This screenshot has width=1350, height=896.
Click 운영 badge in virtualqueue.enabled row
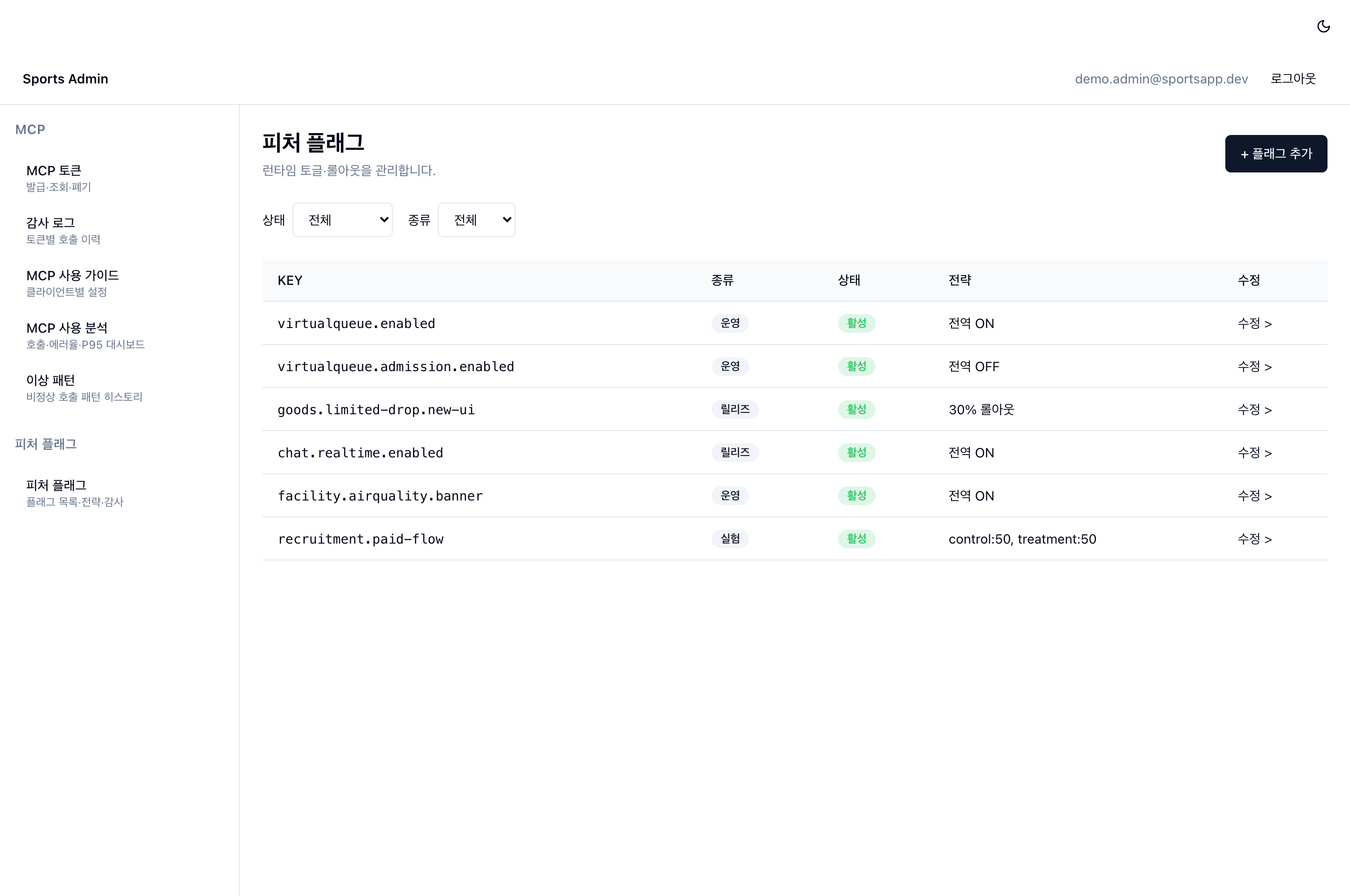click(x=730, y=323)
